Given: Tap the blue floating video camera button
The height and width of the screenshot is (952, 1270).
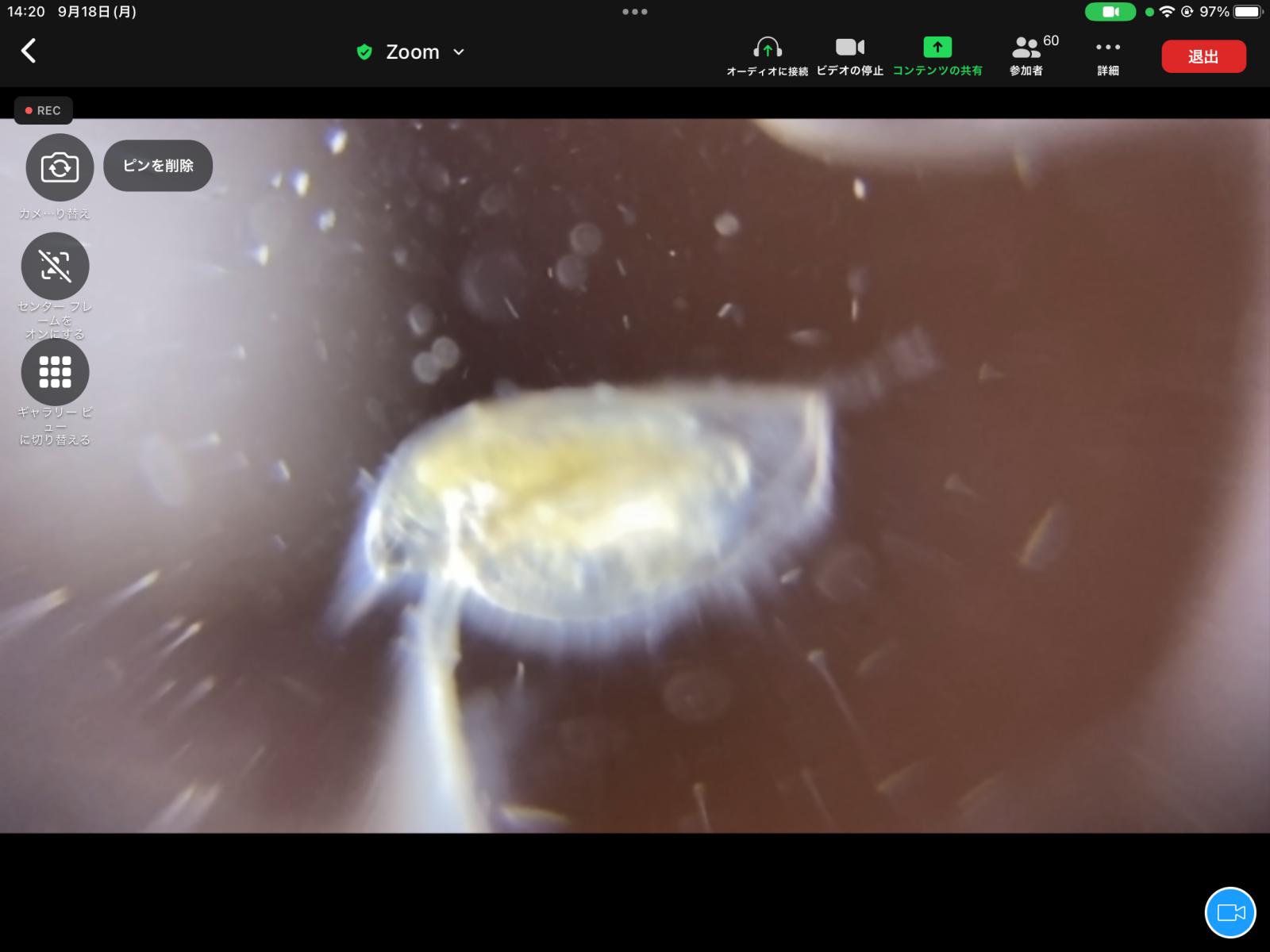Looking at the screenshot, I should tap(1230, 912).
